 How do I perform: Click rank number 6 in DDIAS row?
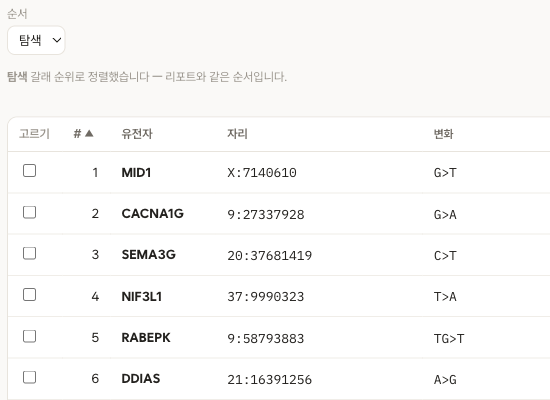coord(95,379)
